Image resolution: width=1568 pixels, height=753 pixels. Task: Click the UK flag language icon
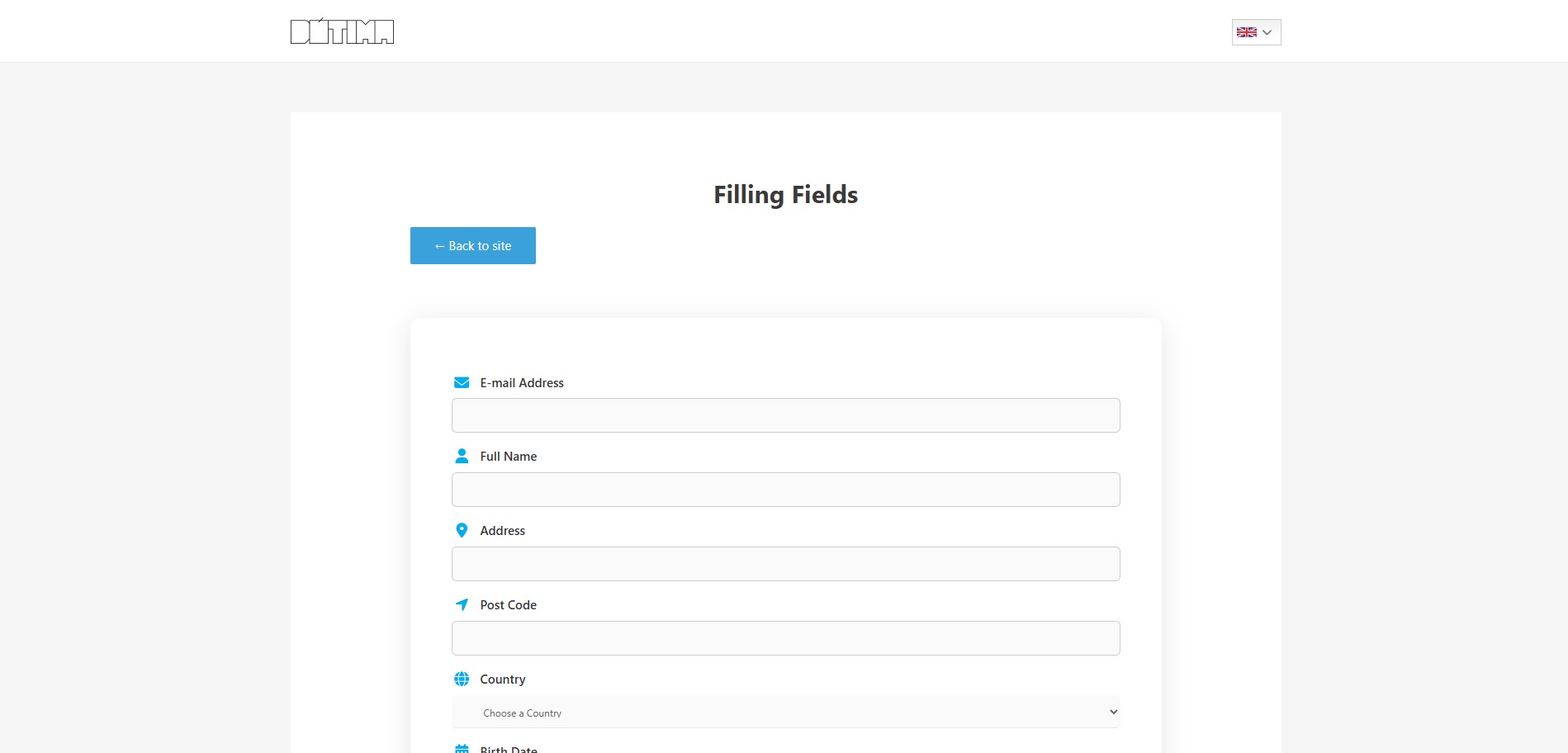[1246, 32]
